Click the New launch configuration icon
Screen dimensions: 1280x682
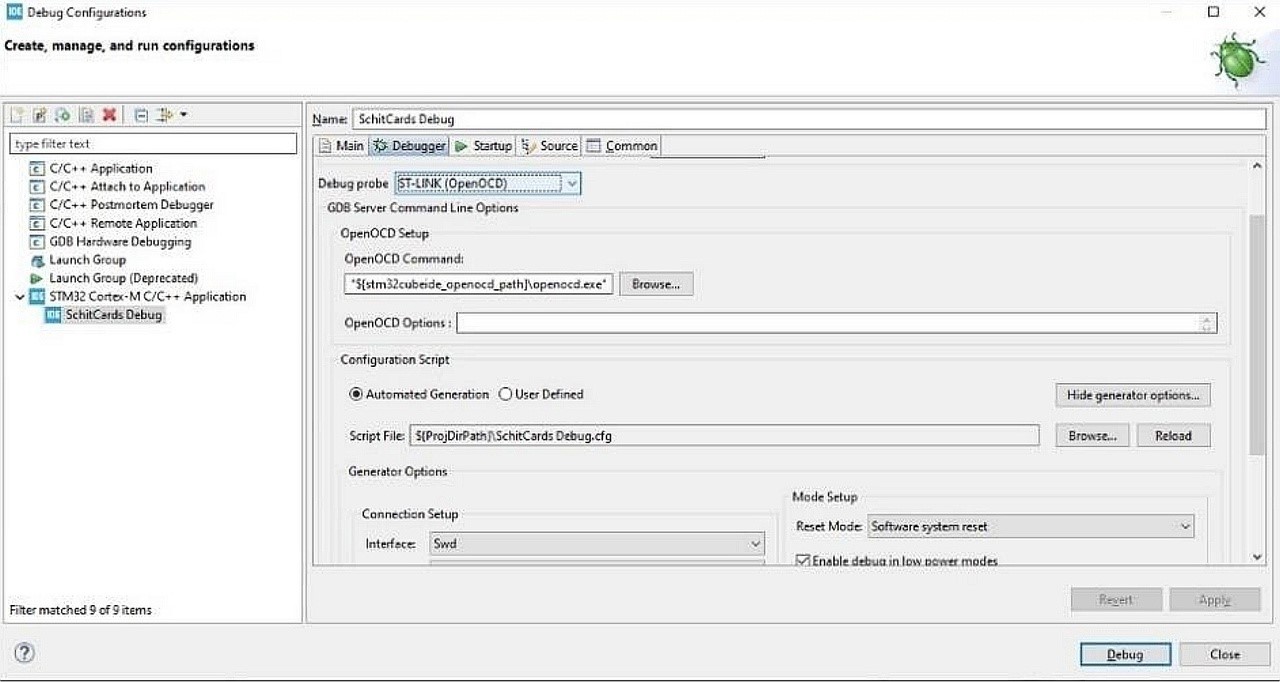(17, 115)
